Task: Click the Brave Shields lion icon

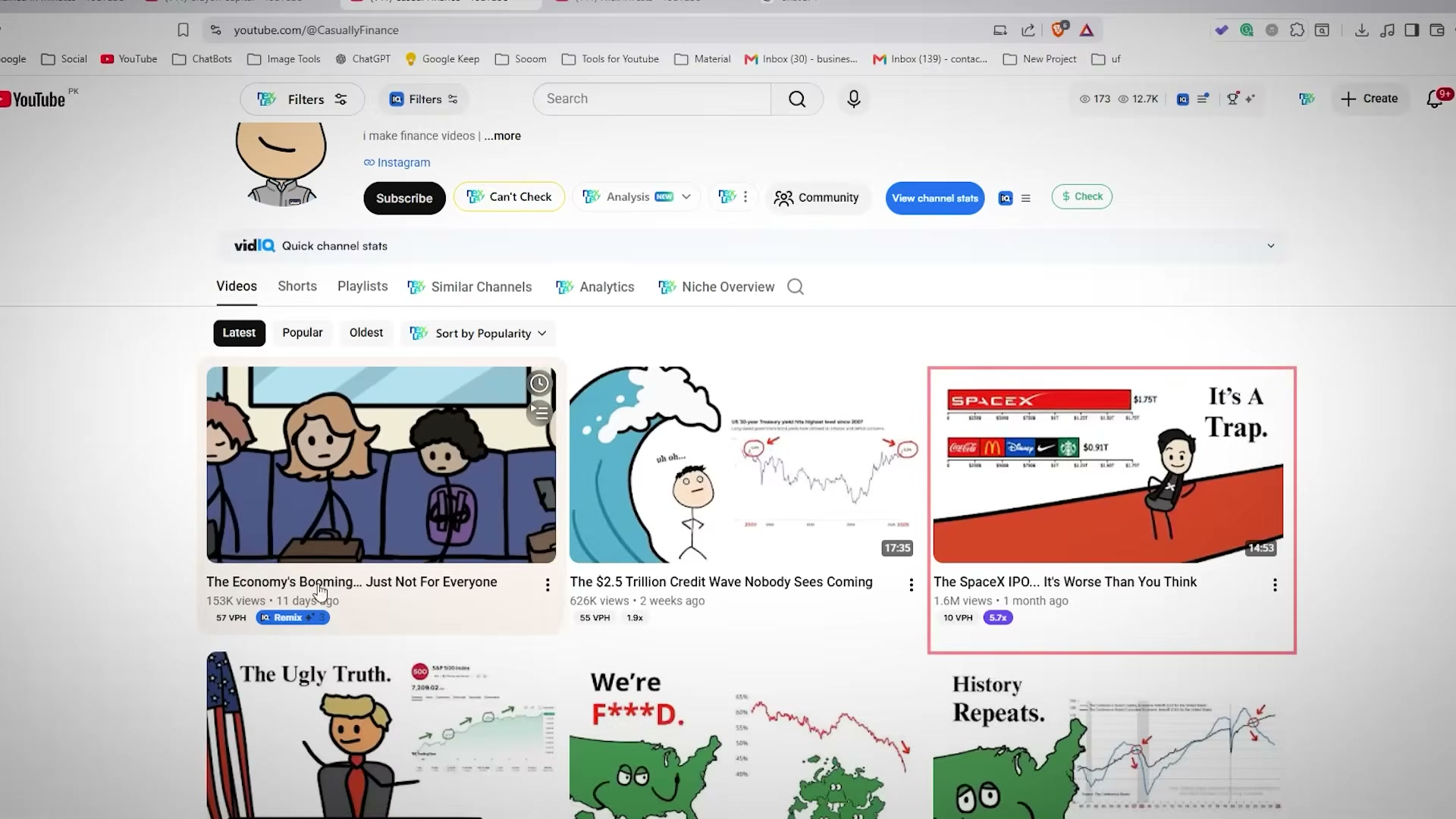Action: coord(1059,30)
